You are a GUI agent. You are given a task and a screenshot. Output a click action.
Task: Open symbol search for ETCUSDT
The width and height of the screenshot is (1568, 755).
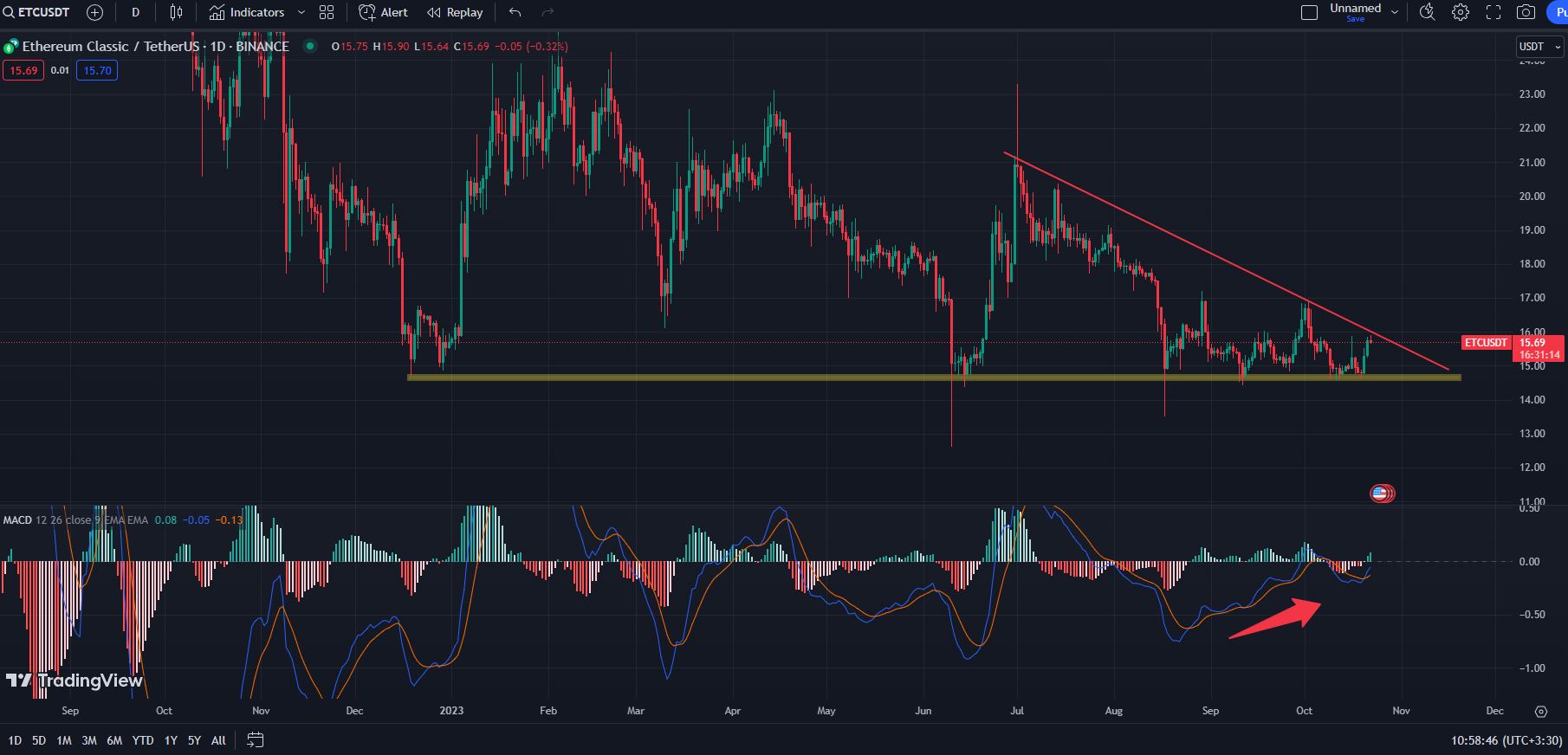[36, 12]
